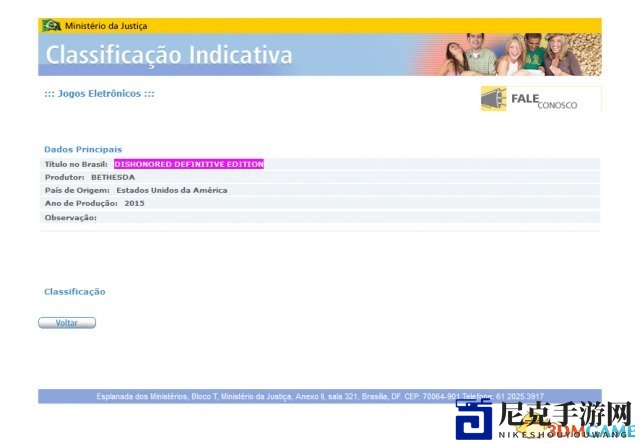Click the Brazil flag icon
Screen dimensions: 640x444
click(51, 26)
